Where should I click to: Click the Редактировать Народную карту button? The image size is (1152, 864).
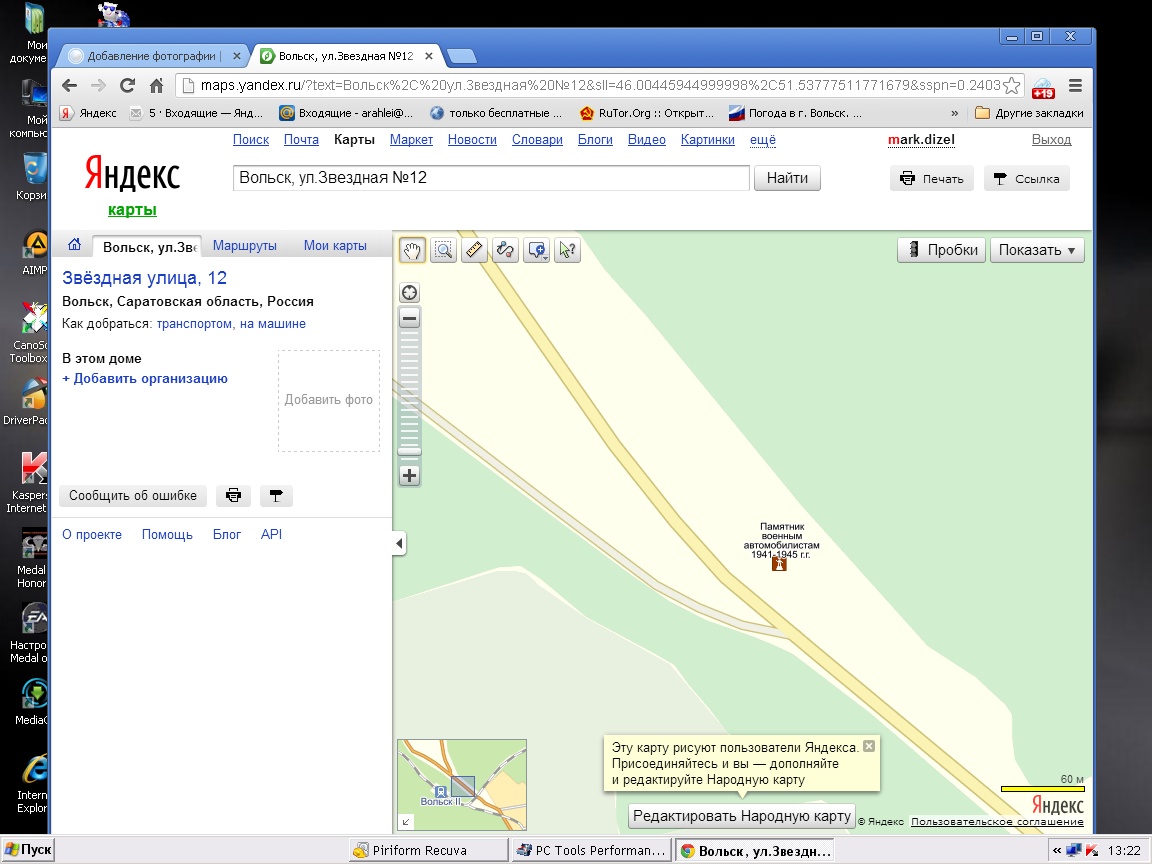click(742, 816)
